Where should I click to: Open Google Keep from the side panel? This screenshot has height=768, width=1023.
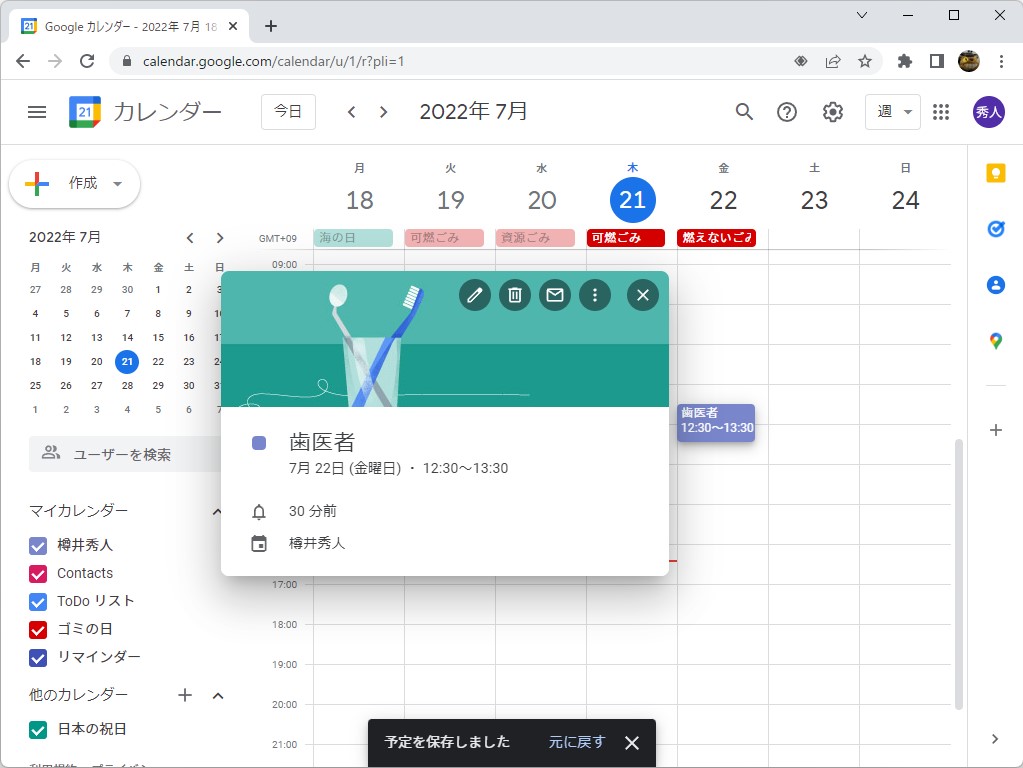point(995,172)
